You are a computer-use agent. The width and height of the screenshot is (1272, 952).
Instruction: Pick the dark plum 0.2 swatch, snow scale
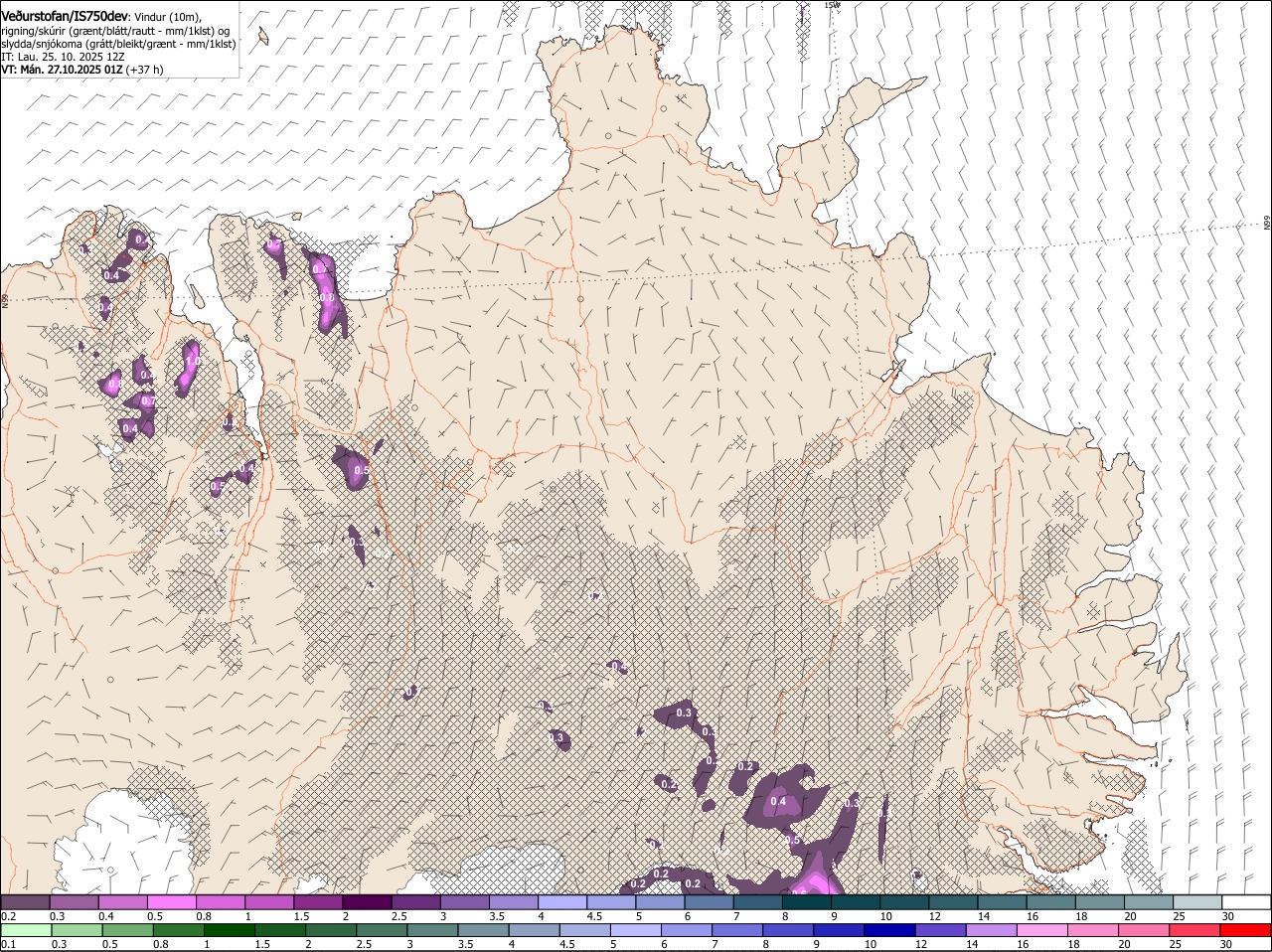25,901
